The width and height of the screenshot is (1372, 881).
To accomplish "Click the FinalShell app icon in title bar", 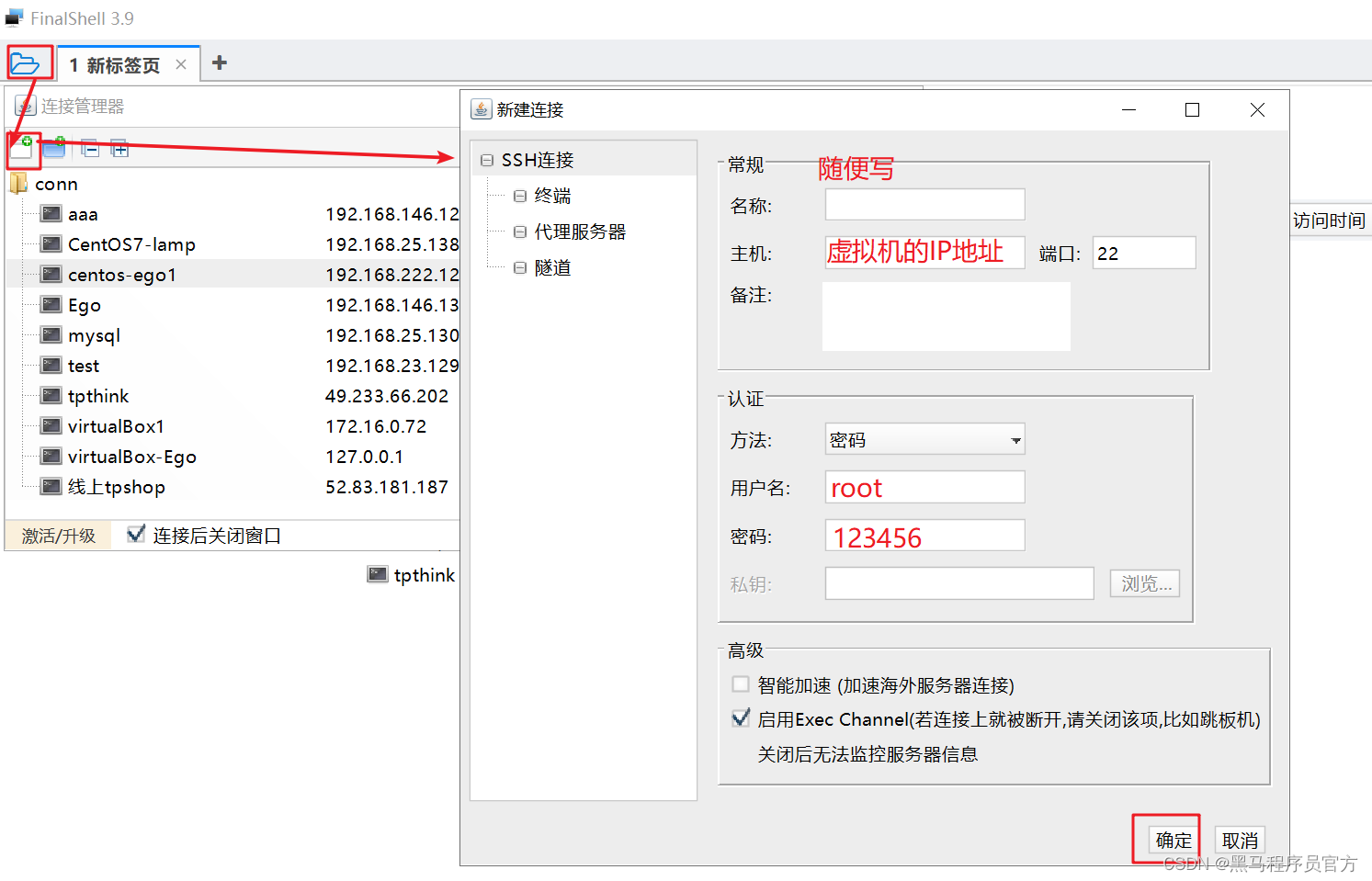I will [15, 18].
